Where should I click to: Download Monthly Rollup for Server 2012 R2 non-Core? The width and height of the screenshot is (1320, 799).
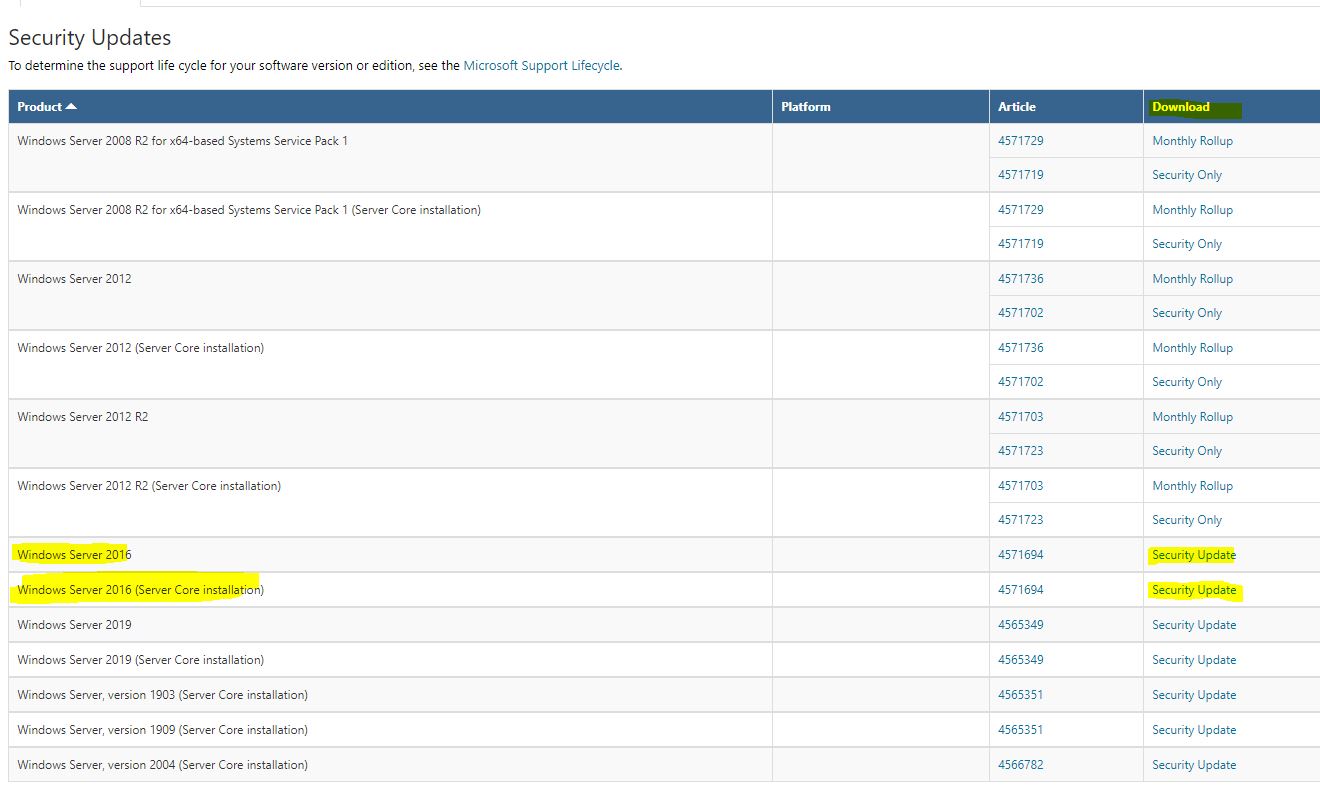(x=1192, y=417)
